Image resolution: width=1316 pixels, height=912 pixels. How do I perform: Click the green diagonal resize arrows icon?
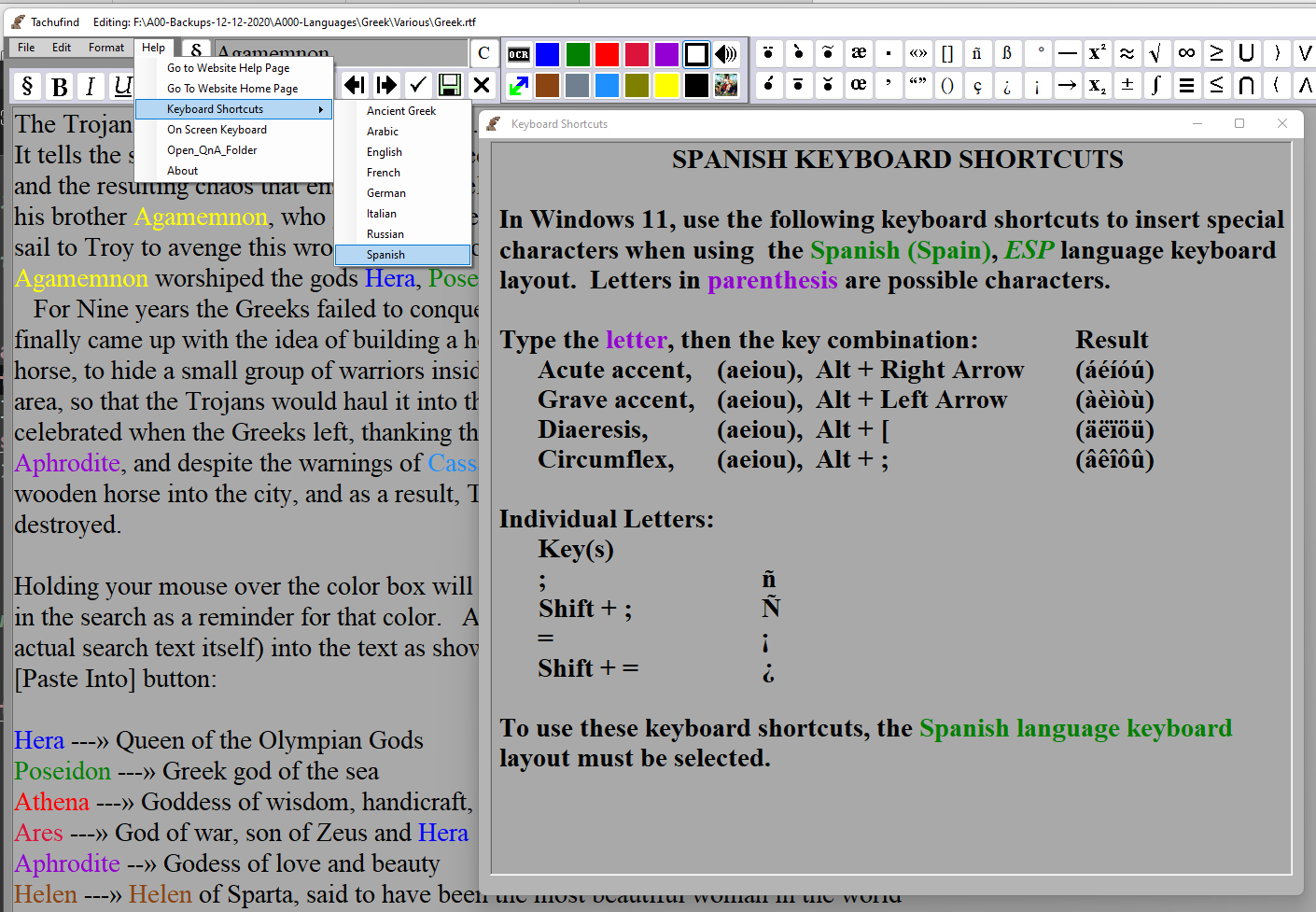tap(518, 85)
